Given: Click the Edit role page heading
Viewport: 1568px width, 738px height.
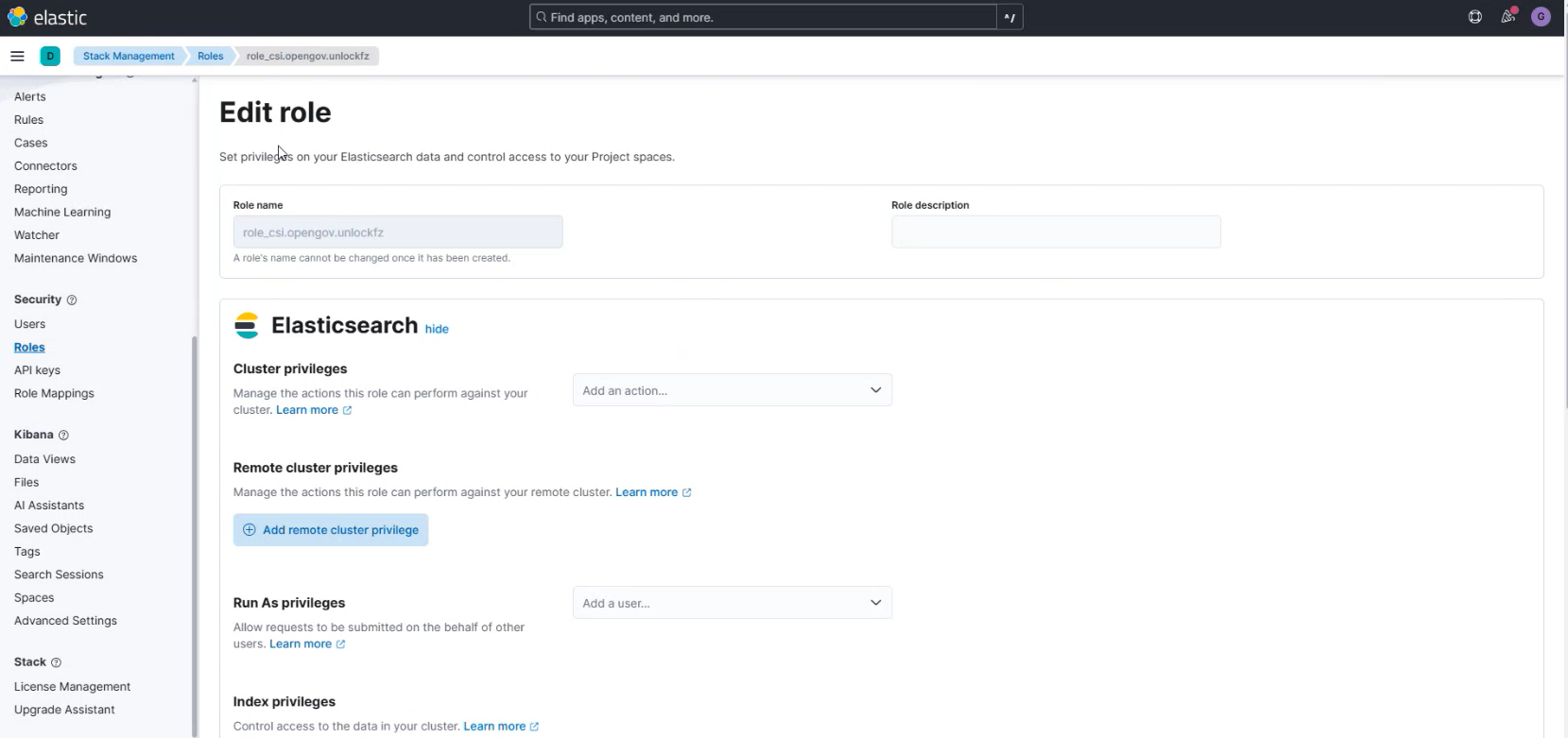Looking at the screenshot, I should tap(275, 112).
